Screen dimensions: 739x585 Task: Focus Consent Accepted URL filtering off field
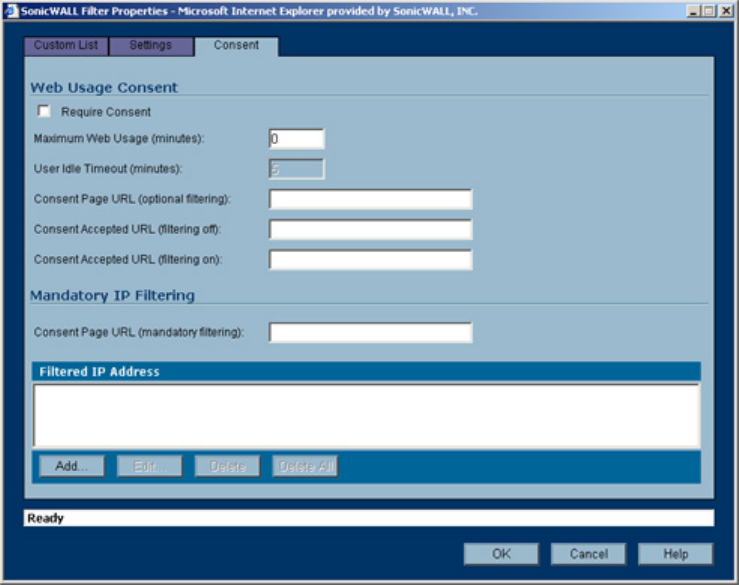(x=370, y=230)
